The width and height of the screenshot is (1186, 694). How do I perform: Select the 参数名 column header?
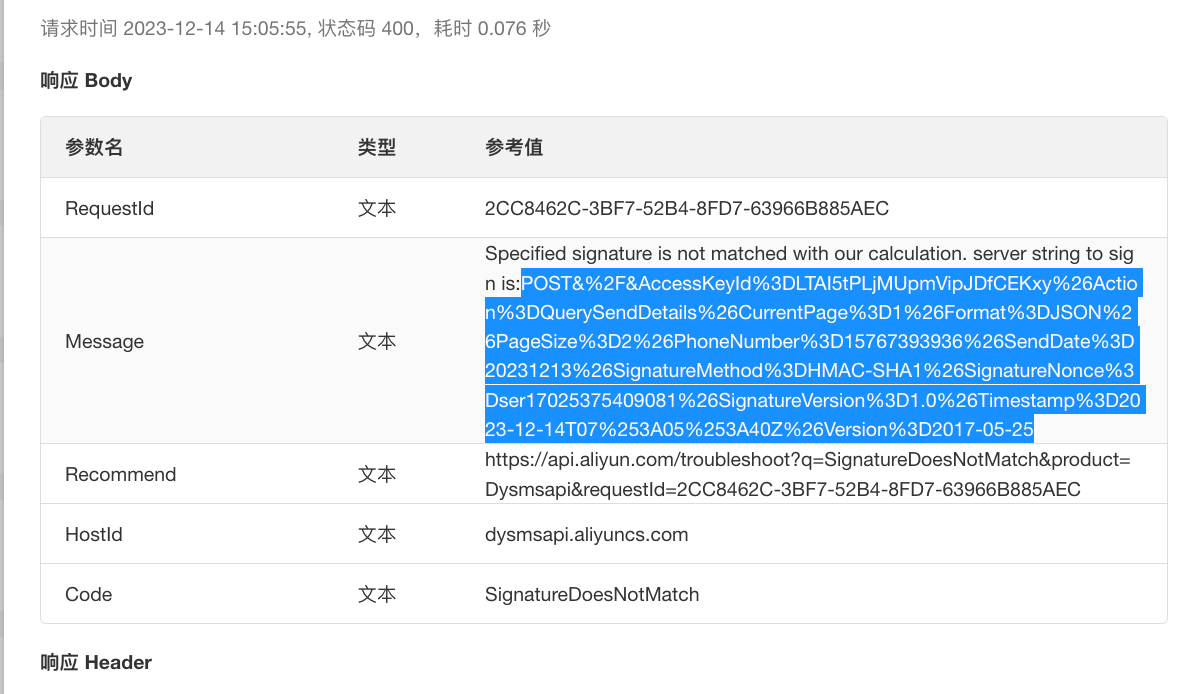point(94,148)
